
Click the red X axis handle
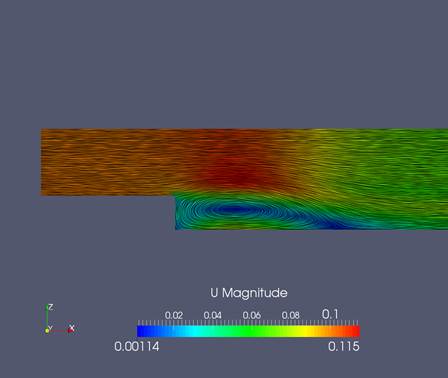click(71, 329)
